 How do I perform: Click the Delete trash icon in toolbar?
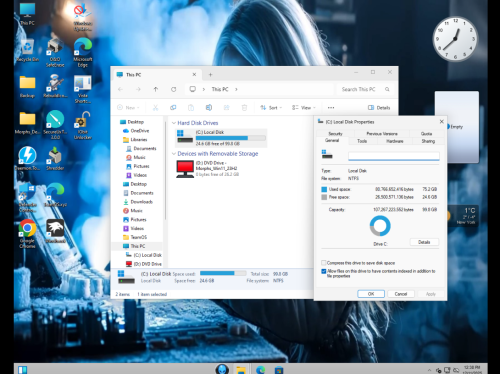244,108
